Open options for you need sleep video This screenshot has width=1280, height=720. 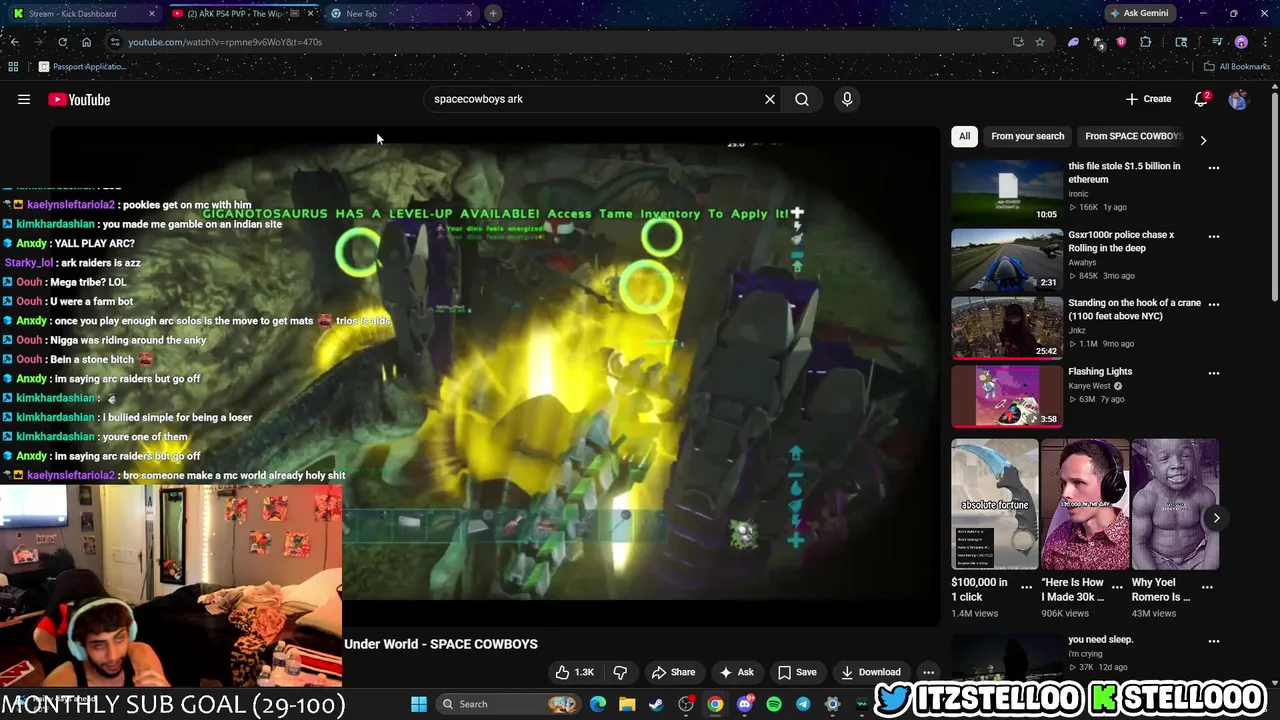coord(1214,641)
